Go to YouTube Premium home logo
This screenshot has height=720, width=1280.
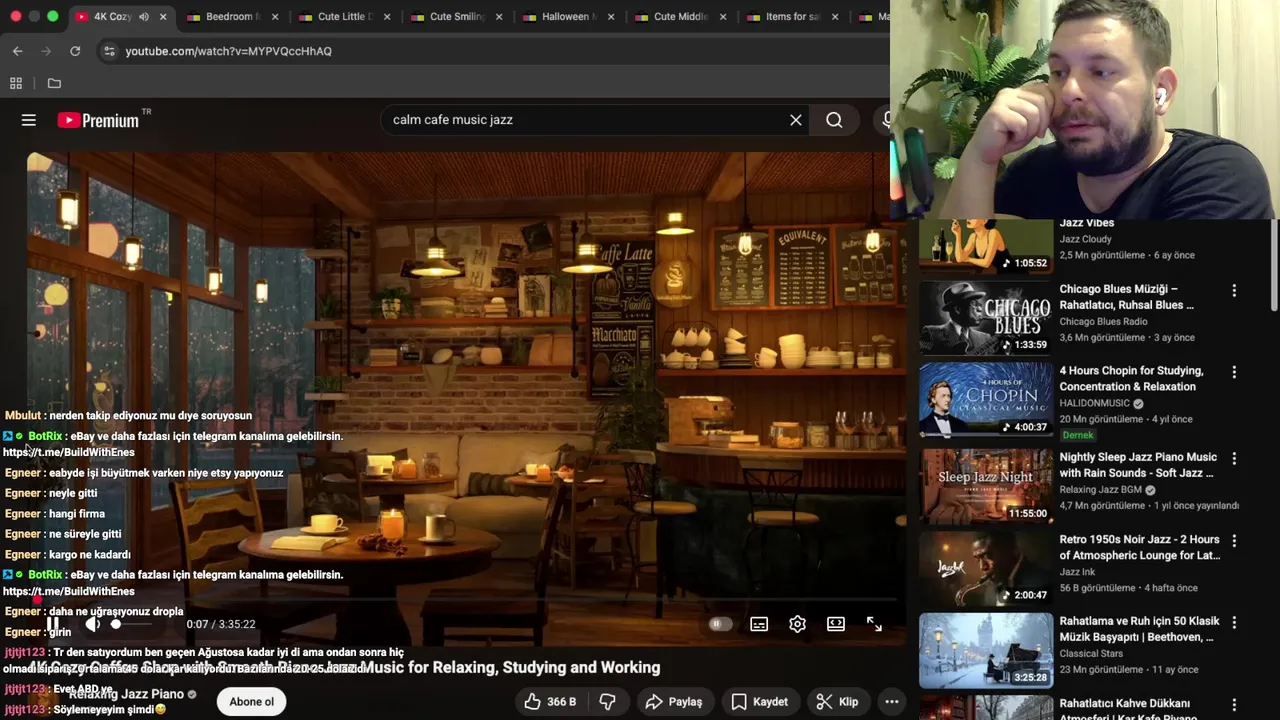tap(98, 120)
